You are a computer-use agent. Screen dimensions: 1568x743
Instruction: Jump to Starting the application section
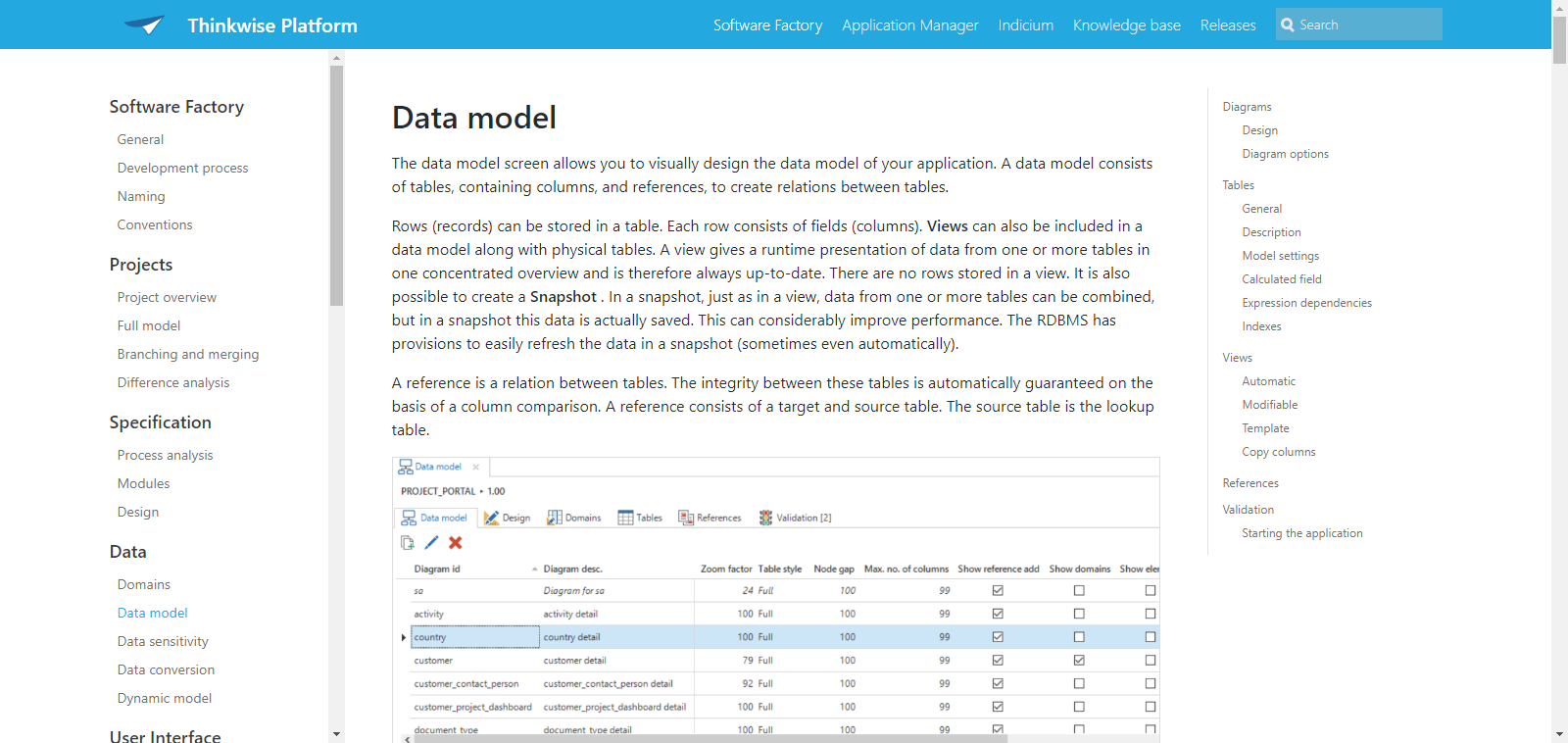point(1301,533)
